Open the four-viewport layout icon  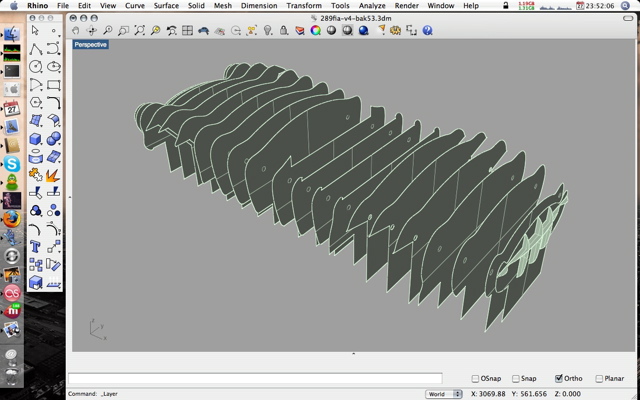click(x=188, y=31)
